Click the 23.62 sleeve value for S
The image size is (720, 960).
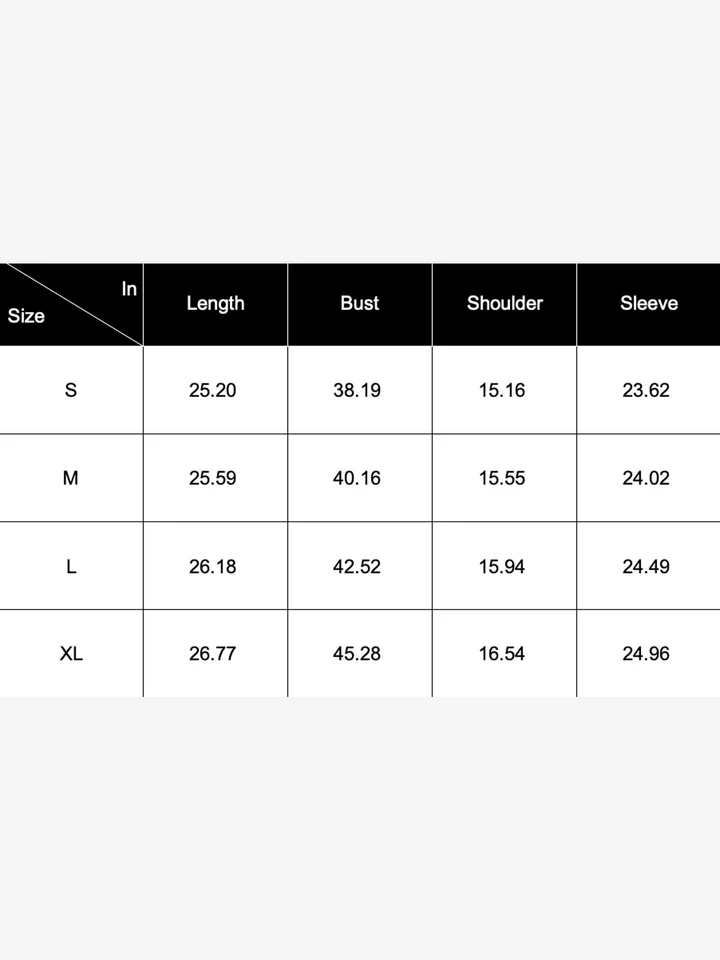646,390
